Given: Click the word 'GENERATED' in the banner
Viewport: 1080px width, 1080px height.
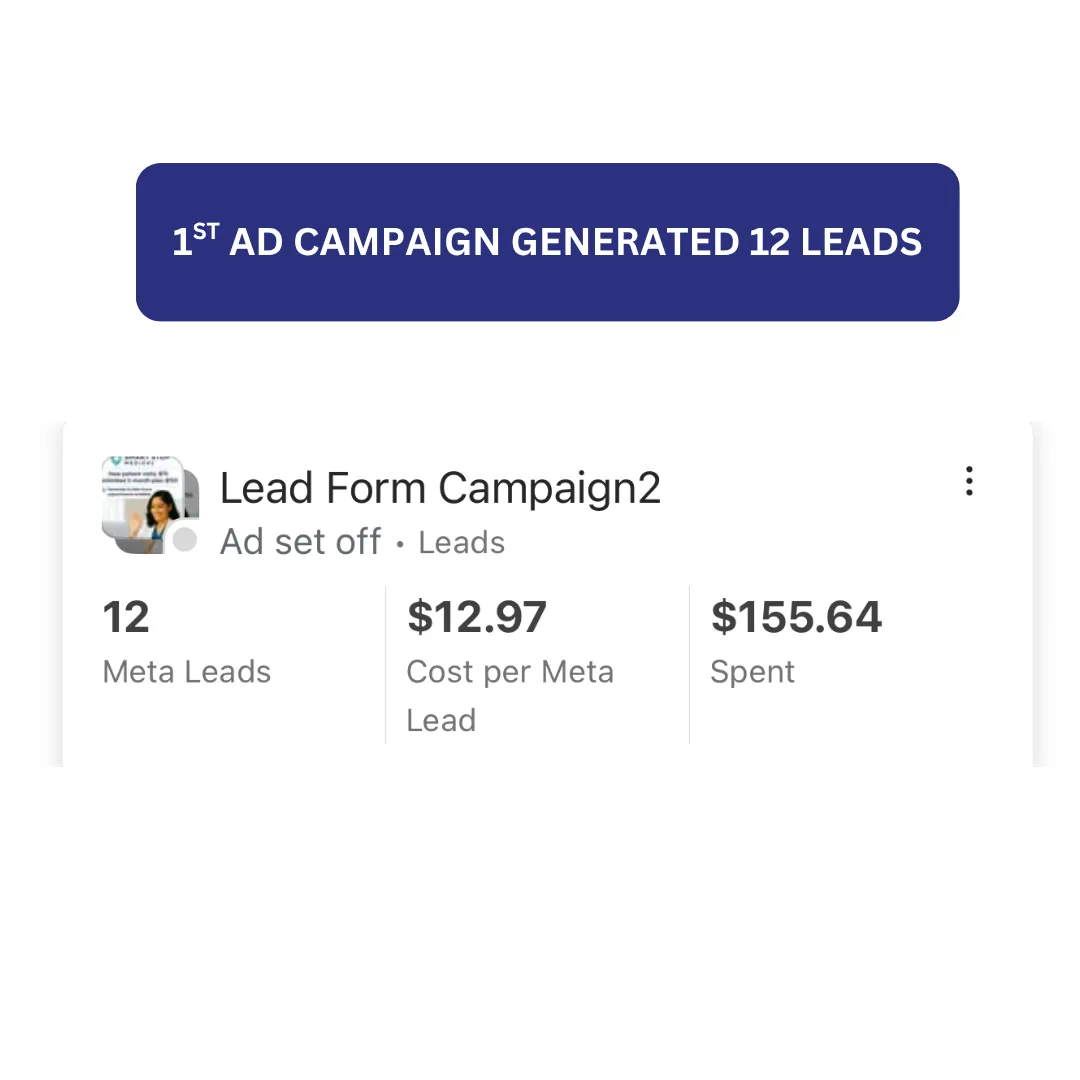Looking at the screenshot, I should point(625,242).
